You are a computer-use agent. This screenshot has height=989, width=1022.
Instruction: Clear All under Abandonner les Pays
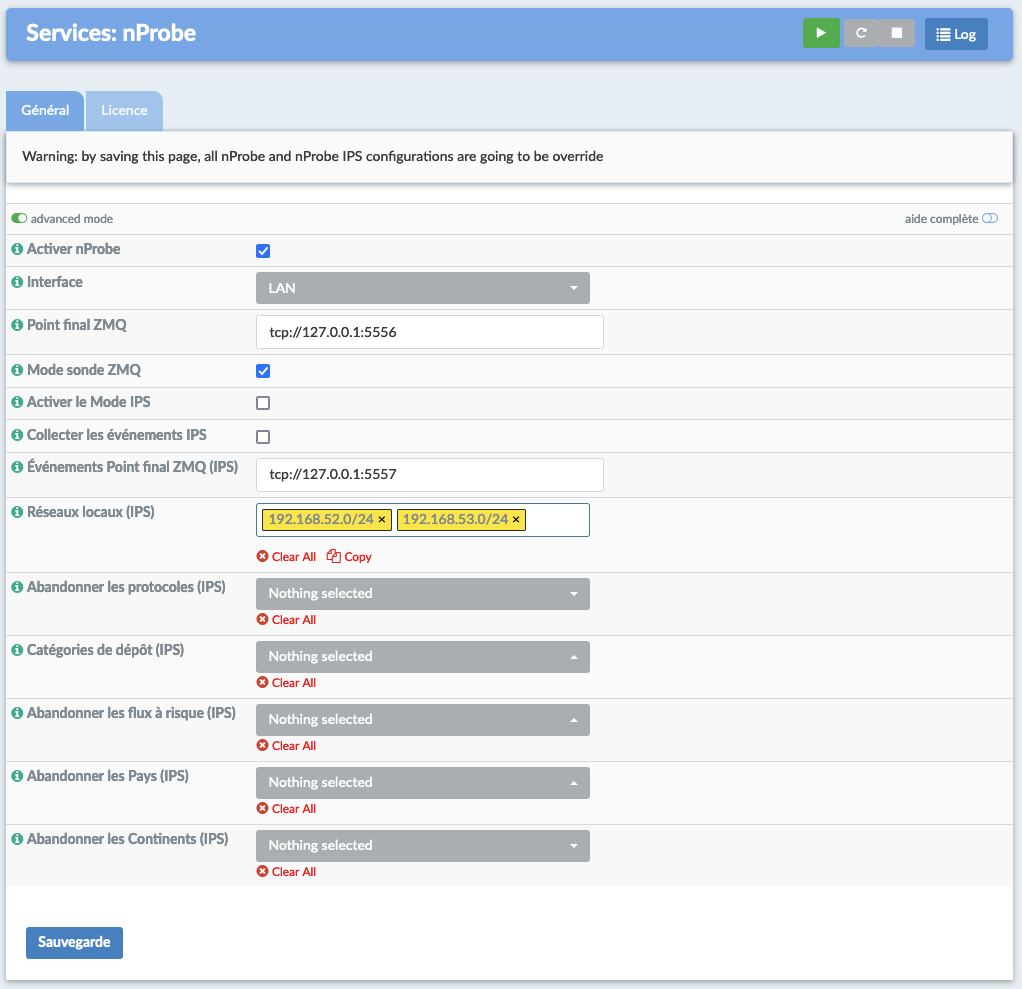[x=286, y=809]
